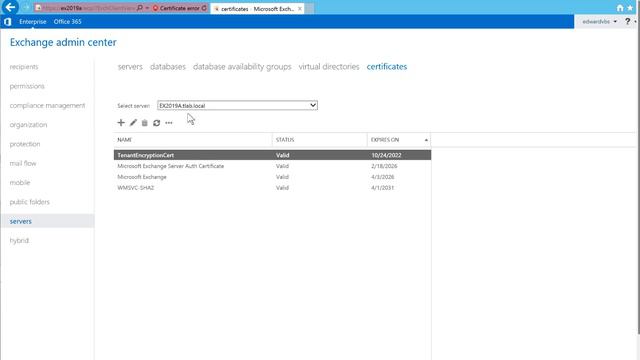Switch to the databases tab
640x360 pixels.
(x=168, y=67)
